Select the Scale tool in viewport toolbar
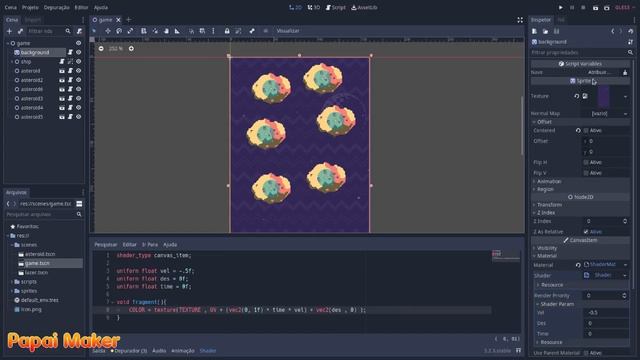The image size is (640, 360). tap(130, 31)
